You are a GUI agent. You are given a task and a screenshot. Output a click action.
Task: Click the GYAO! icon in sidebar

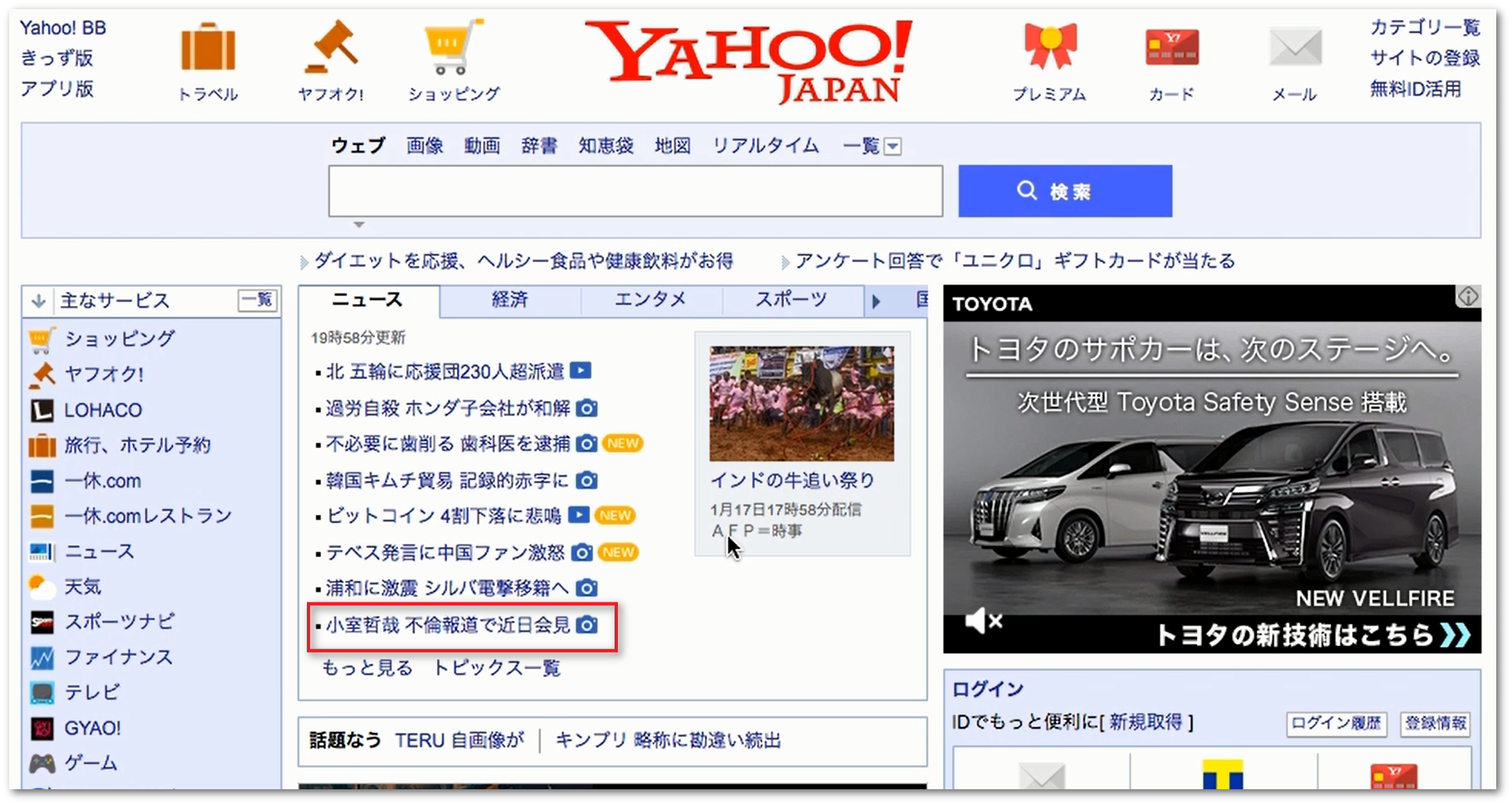click(41, 728)
